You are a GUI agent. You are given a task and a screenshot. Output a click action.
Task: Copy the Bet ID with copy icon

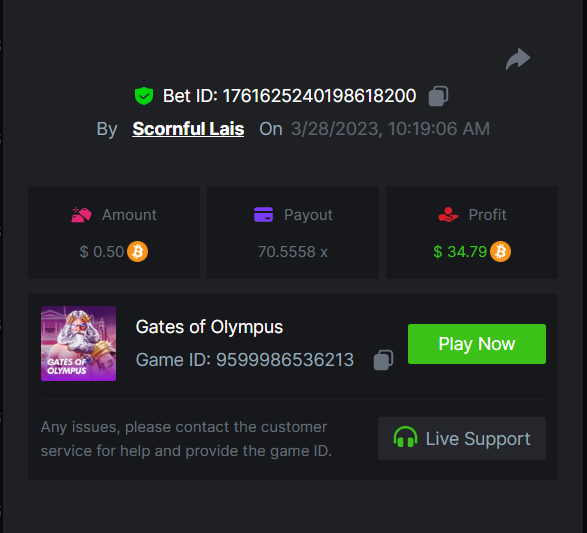pos(438,96)
